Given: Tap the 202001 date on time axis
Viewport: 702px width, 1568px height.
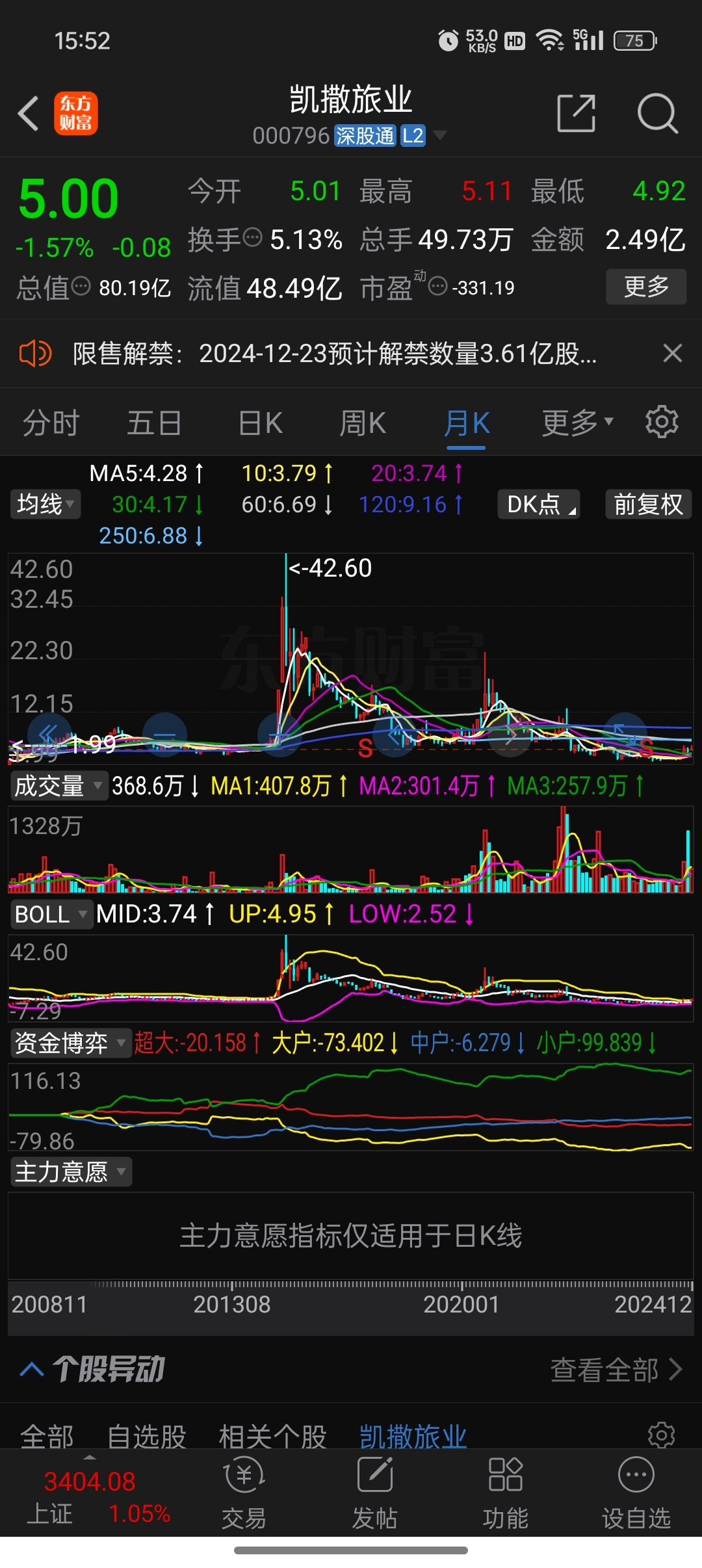Looking at the screenshot, I should click(461, 1304).
